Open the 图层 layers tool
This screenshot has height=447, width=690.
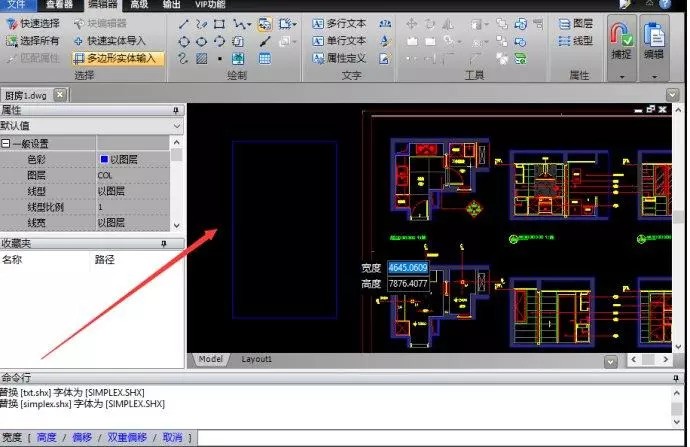(576, 24)
